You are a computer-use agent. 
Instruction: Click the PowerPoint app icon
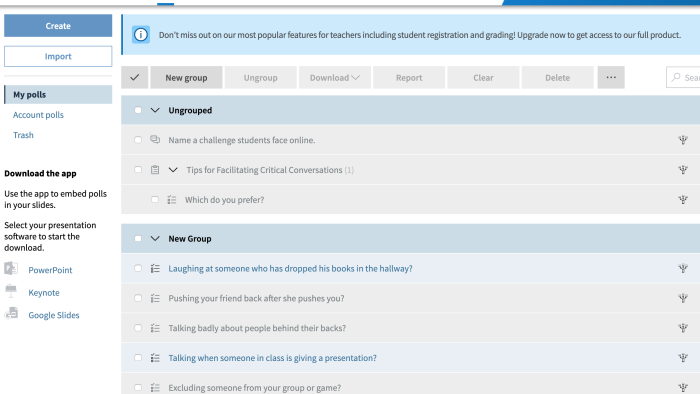click(11, 269)
